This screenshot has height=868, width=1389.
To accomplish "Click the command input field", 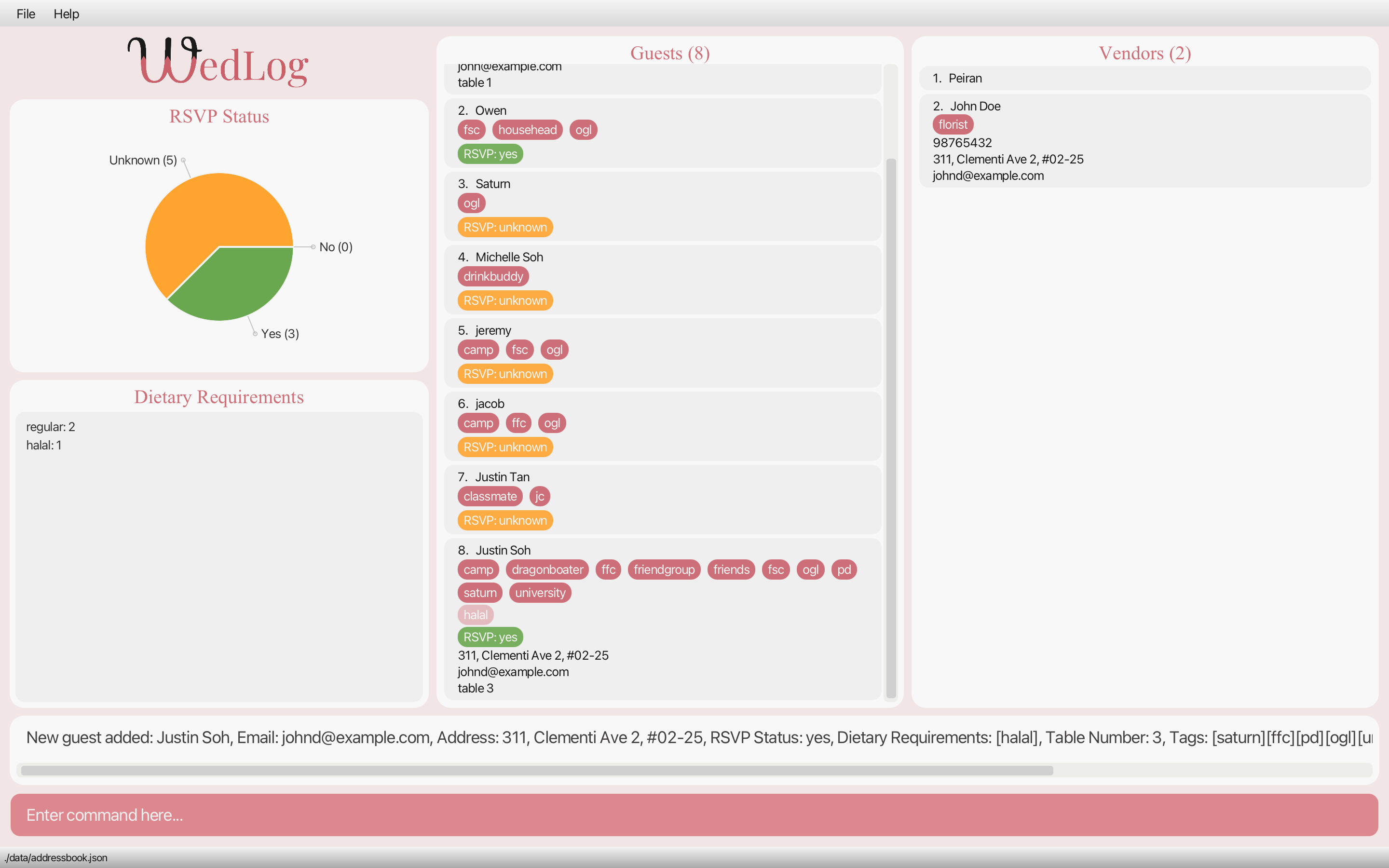I will click(x=694, y=814).
